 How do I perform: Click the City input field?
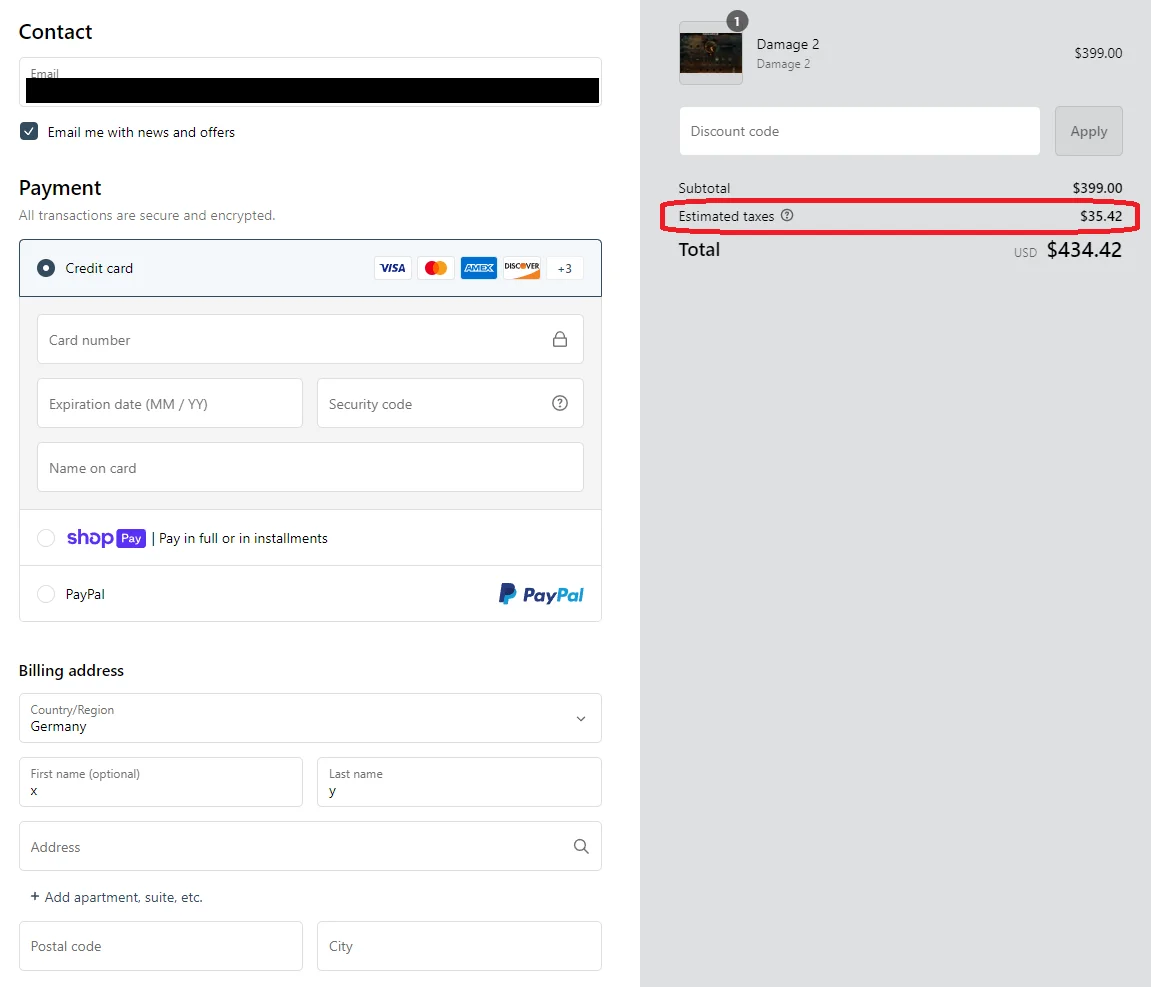tap(460, 946)
